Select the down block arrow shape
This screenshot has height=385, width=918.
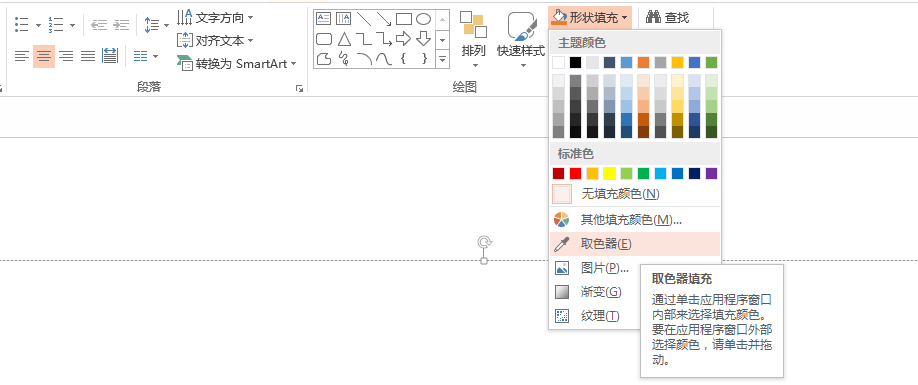pos(424,39)
